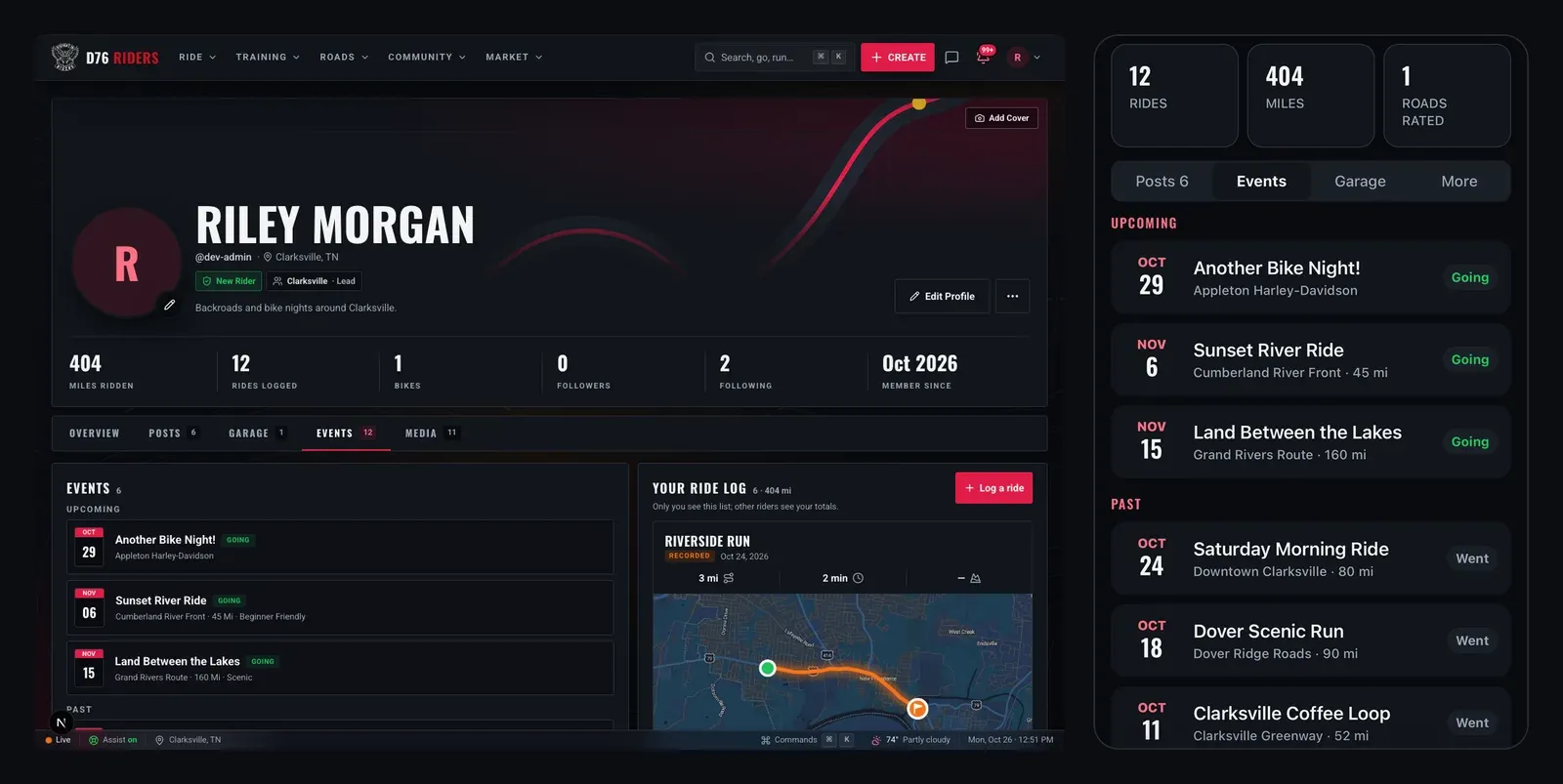Open the Saturday Morning Ride past event
The image size is (1563, 784).
(x=1311, y=558)
